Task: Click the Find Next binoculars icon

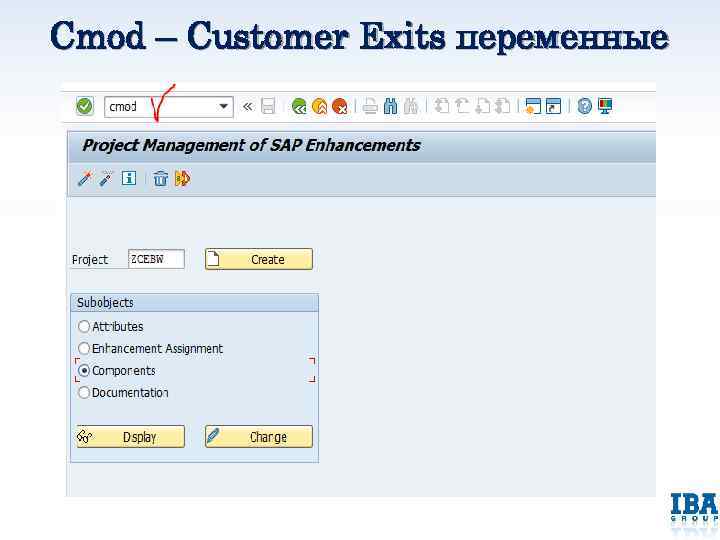Action: [411, 107]
